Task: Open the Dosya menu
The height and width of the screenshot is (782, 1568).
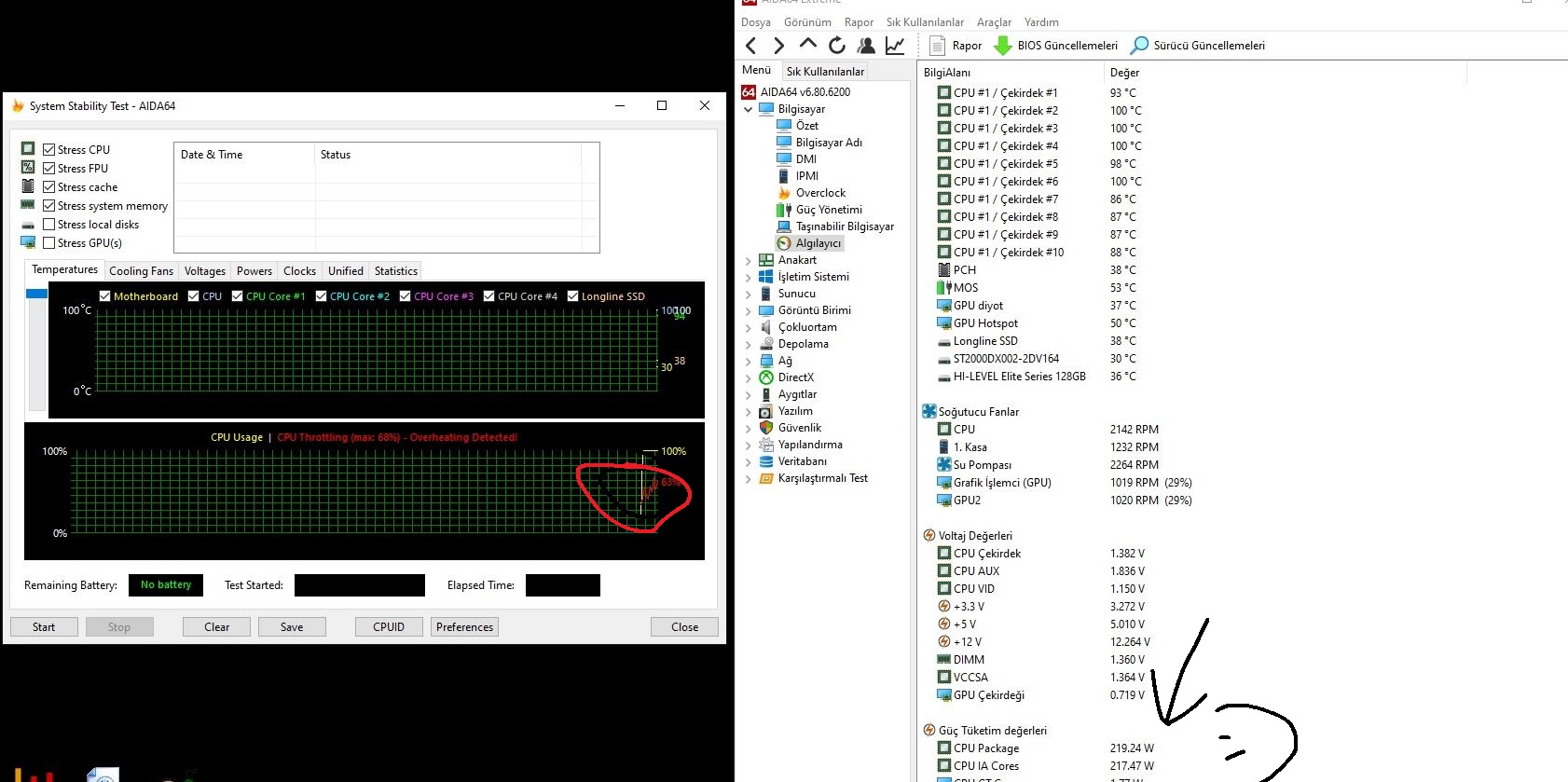Action: pos(756,22)
